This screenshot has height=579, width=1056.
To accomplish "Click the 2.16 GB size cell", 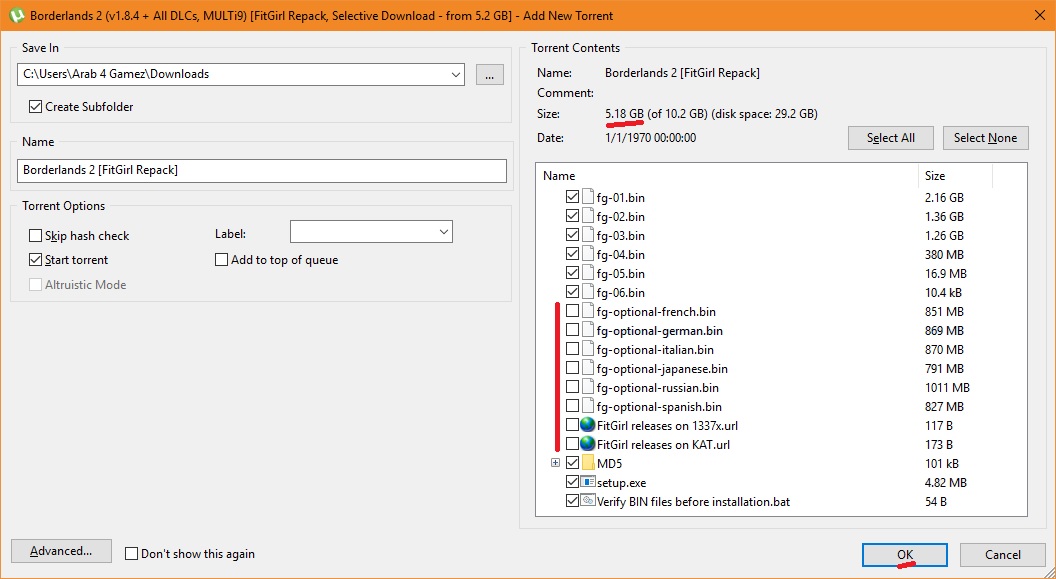I will tap(944, 197).
